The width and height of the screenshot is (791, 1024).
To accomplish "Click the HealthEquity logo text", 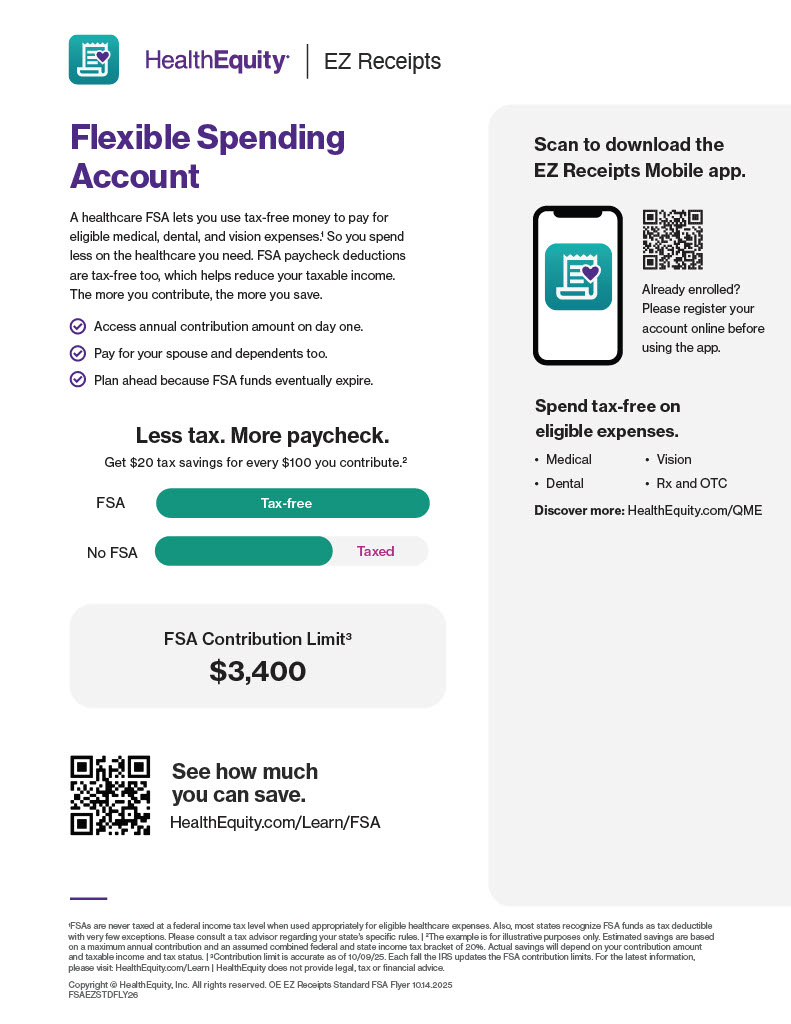I will pyautogui.click(x=217, y=61).
